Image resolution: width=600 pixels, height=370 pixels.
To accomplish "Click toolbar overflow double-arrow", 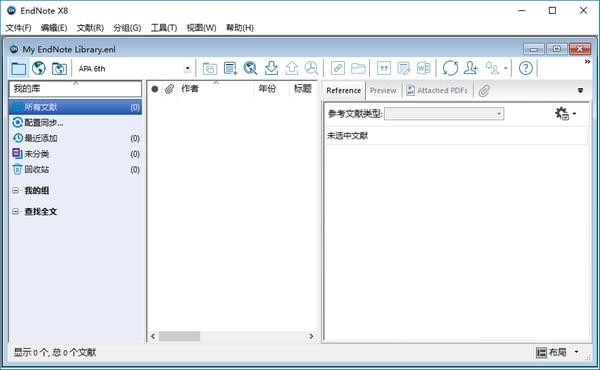I will [587, 62].
